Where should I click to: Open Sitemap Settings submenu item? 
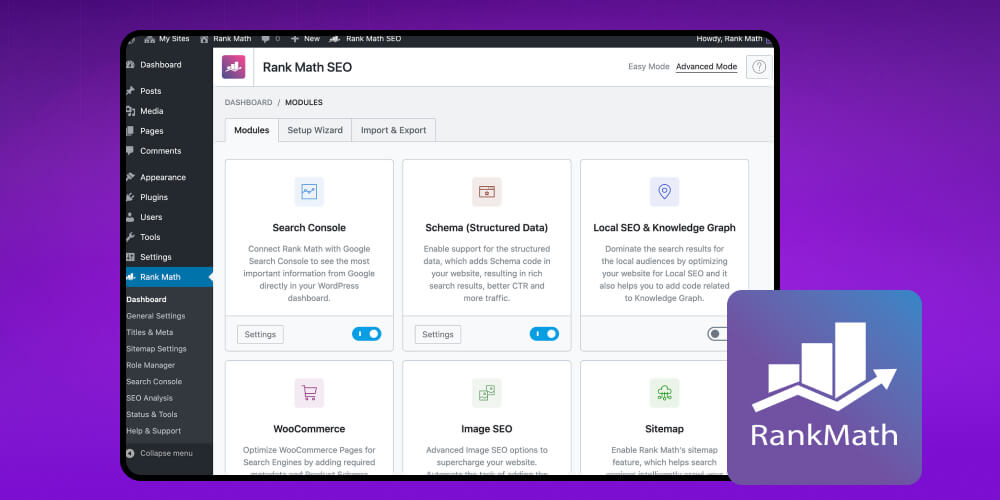[156, 349]
